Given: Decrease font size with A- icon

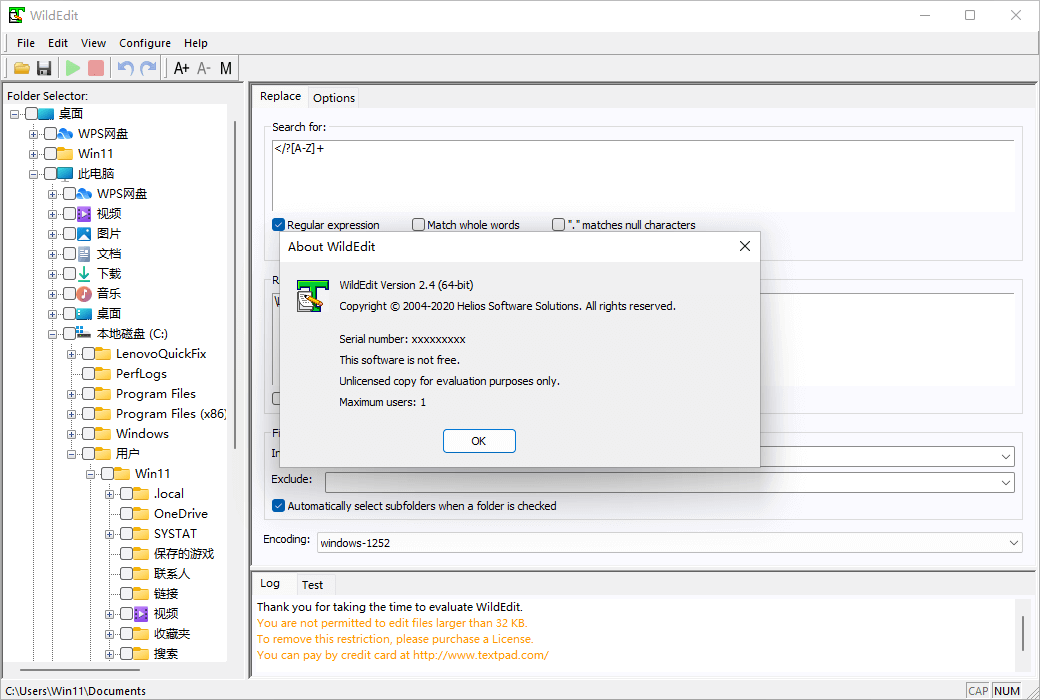Looking at the screenshot, I should click(204, 68).
